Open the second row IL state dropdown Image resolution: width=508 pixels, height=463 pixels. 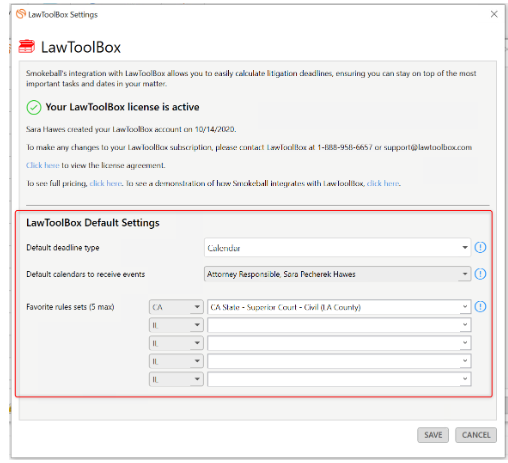point(176,325)
